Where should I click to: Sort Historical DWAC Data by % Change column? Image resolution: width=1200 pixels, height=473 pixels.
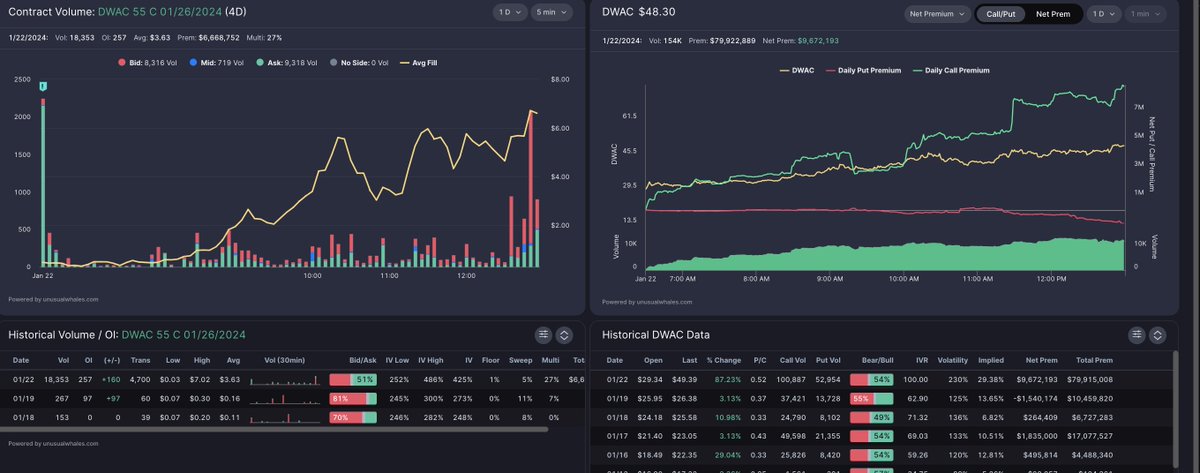(x=722, y=359)
